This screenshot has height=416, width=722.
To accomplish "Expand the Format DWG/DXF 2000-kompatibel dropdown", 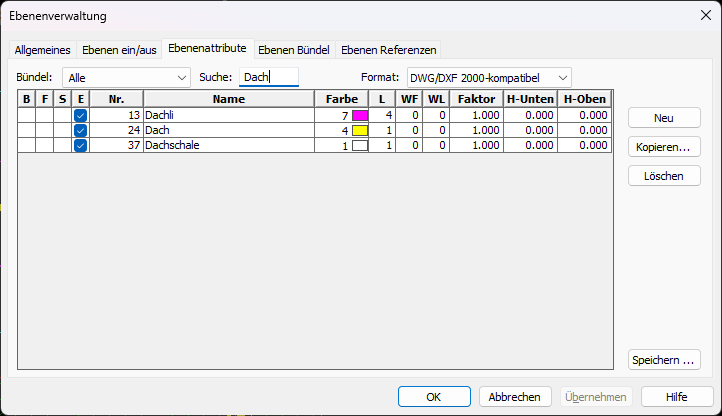I will click(489, 78).
